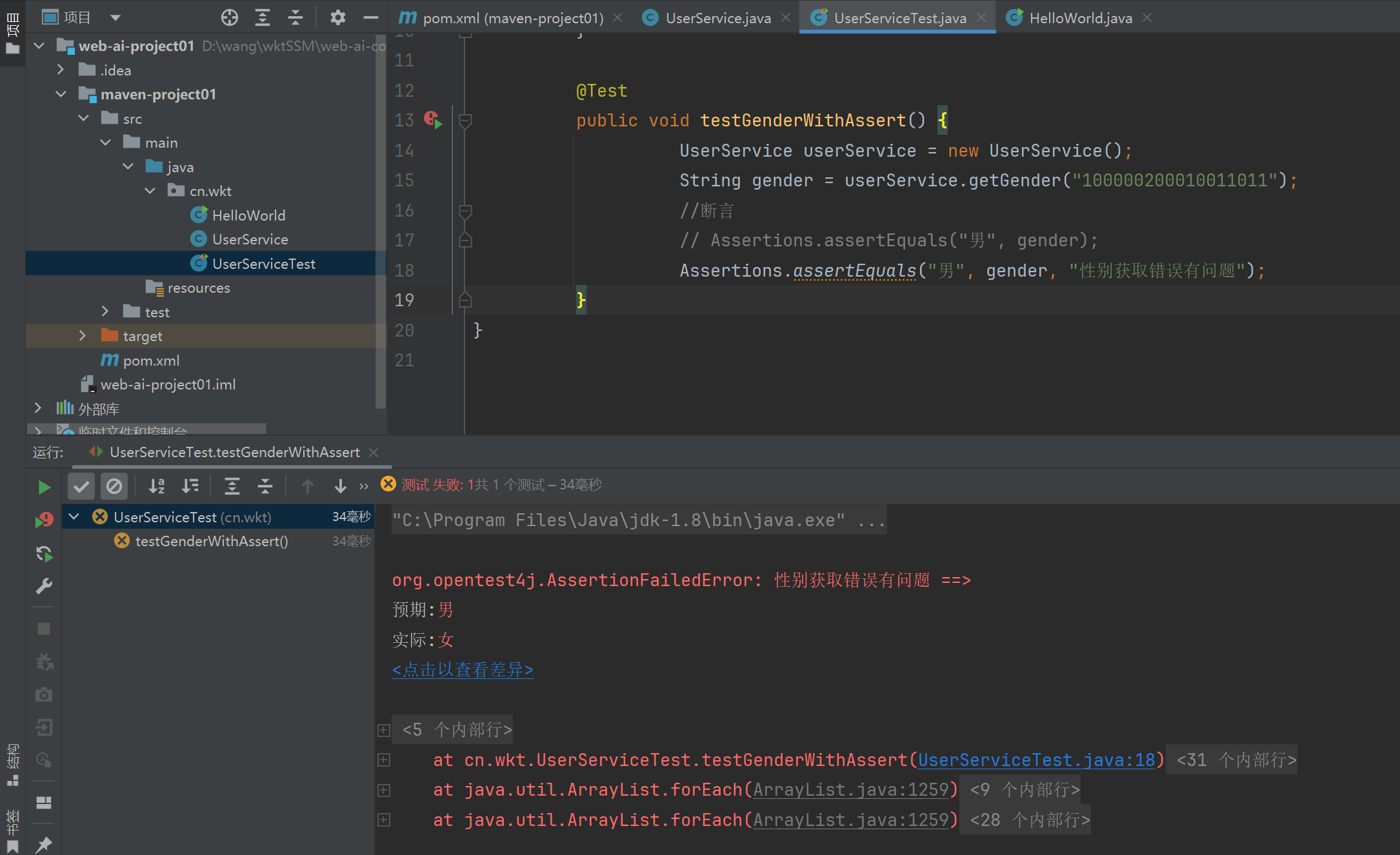The height and width of the screenshot is (855, 1400).
Task: Sort test results alphabetically
Action: click(157, 486)
